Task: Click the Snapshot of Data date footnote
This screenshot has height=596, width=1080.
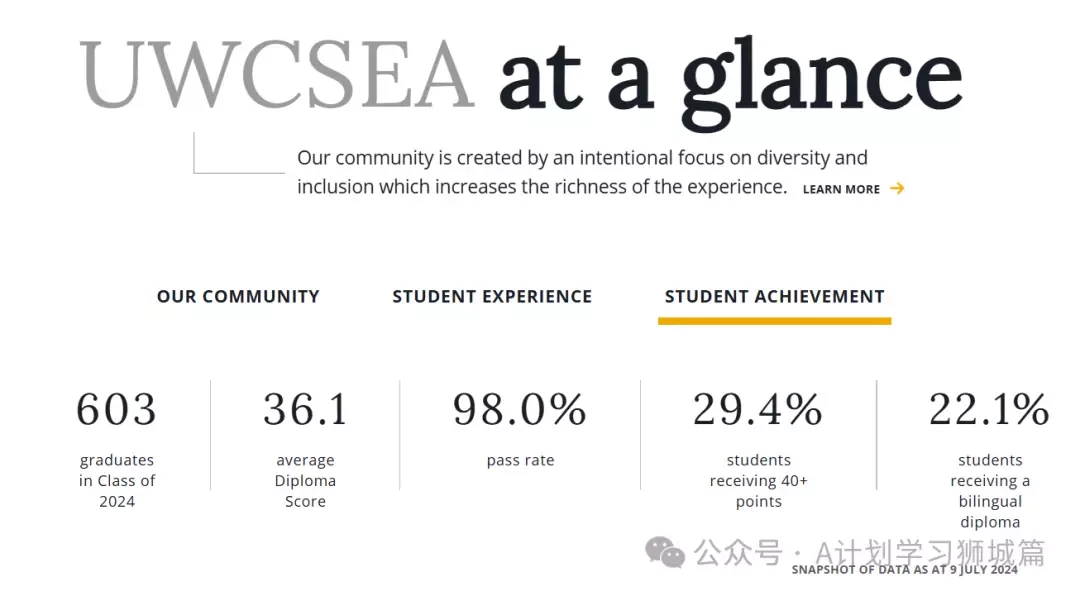Action: point(904,570)
